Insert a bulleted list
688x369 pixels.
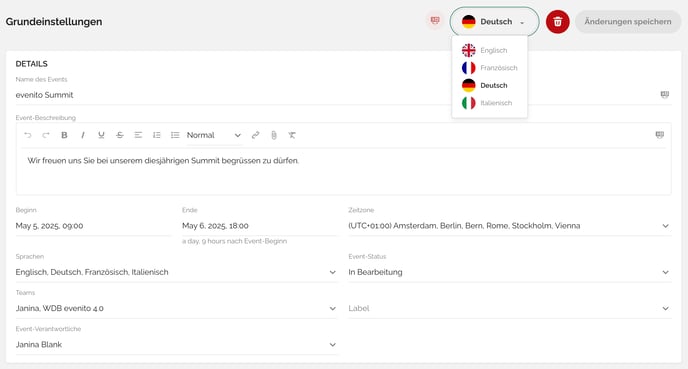(175, 135)
